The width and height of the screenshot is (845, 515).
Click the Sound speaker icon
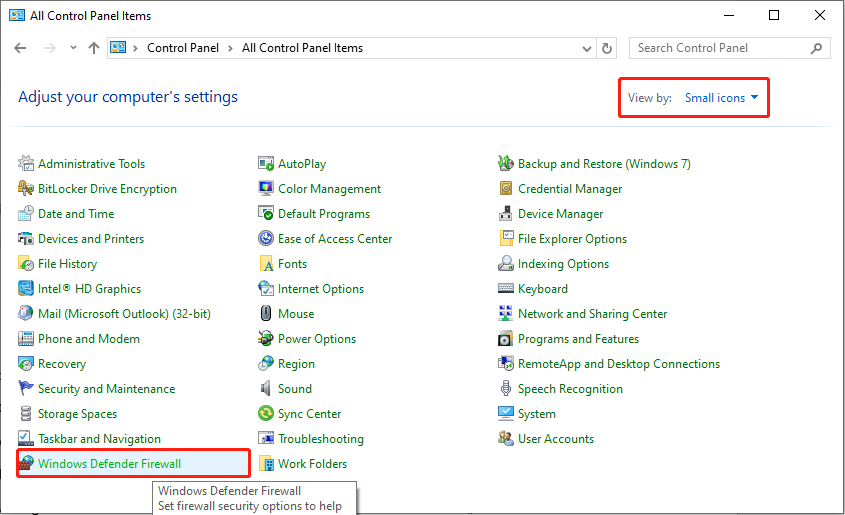click(x=266, y=388)
